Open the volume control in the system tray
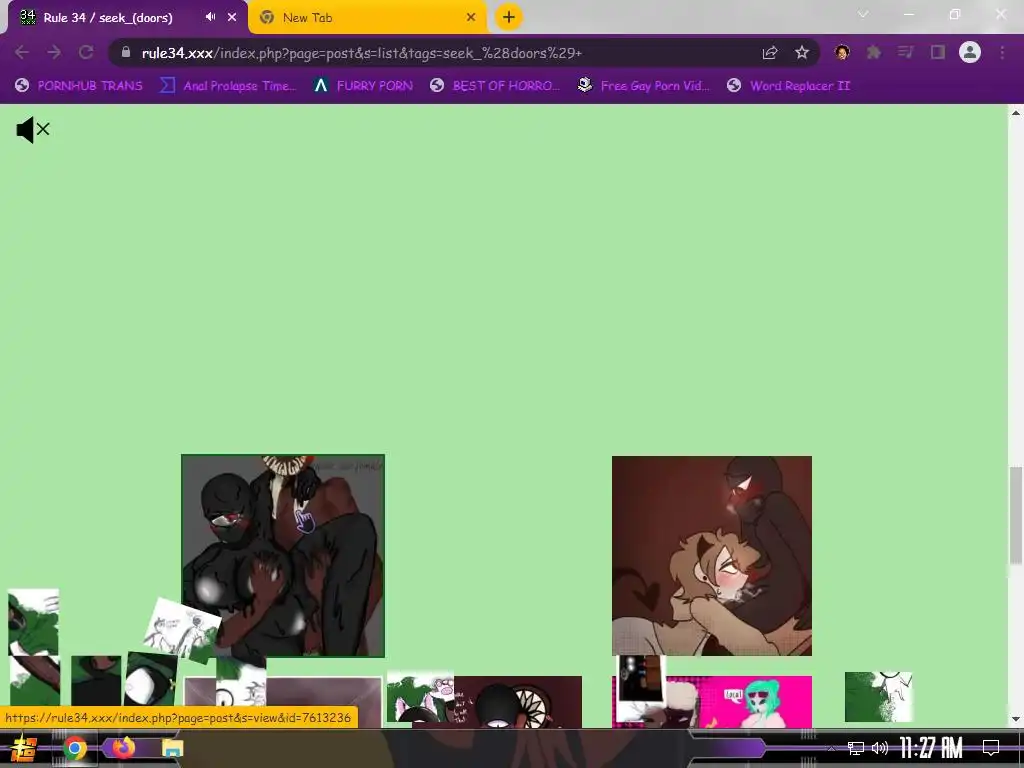The image size is (1024, 768). [x=880, y=748]
